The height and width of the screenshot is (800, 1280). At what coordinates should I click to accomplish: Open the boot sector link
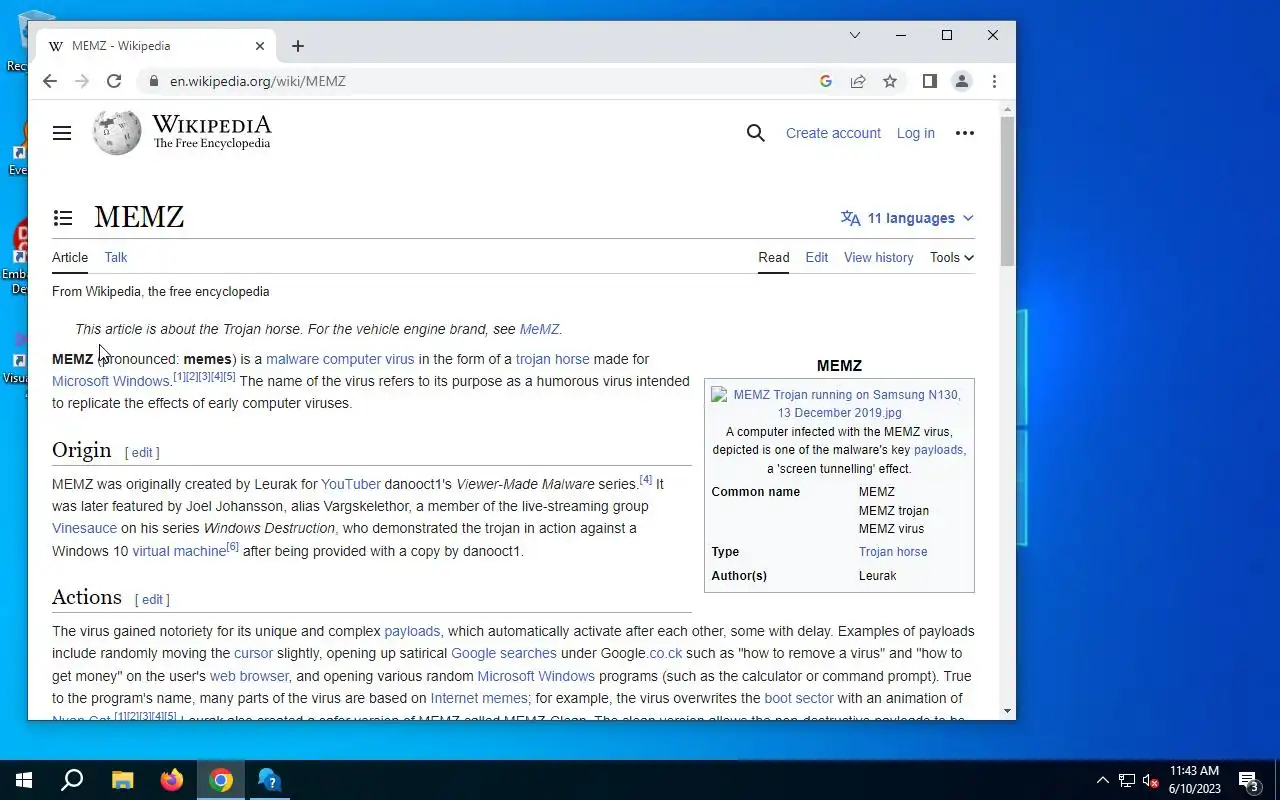click(x=799, y=698)
